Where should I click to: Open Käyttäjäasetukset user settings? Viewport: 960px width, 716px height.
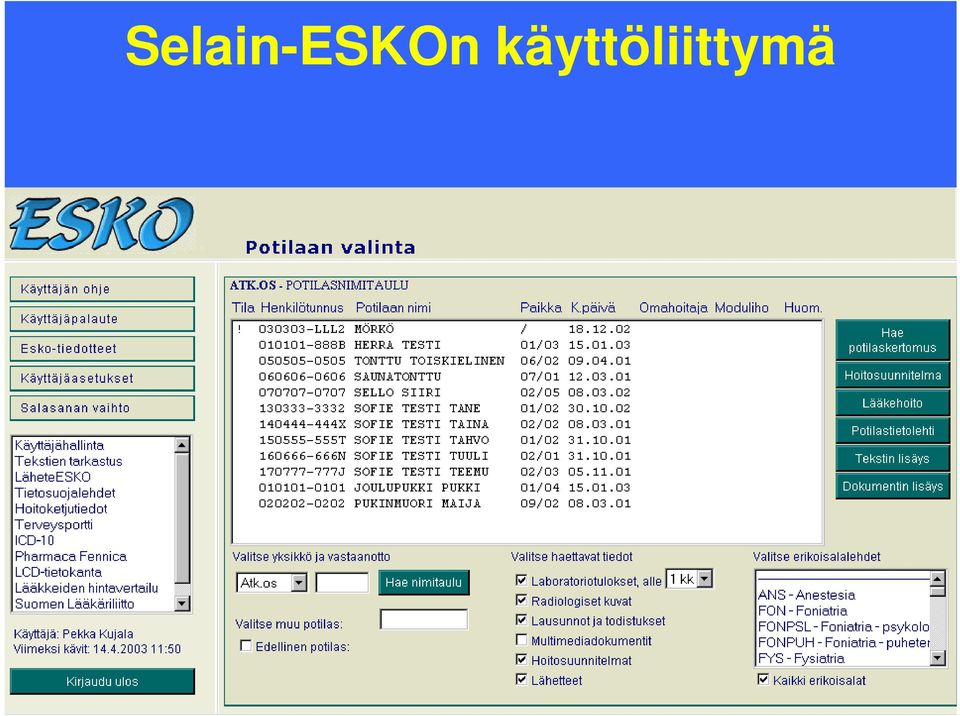pyautogui.click(x=102, y=379)
